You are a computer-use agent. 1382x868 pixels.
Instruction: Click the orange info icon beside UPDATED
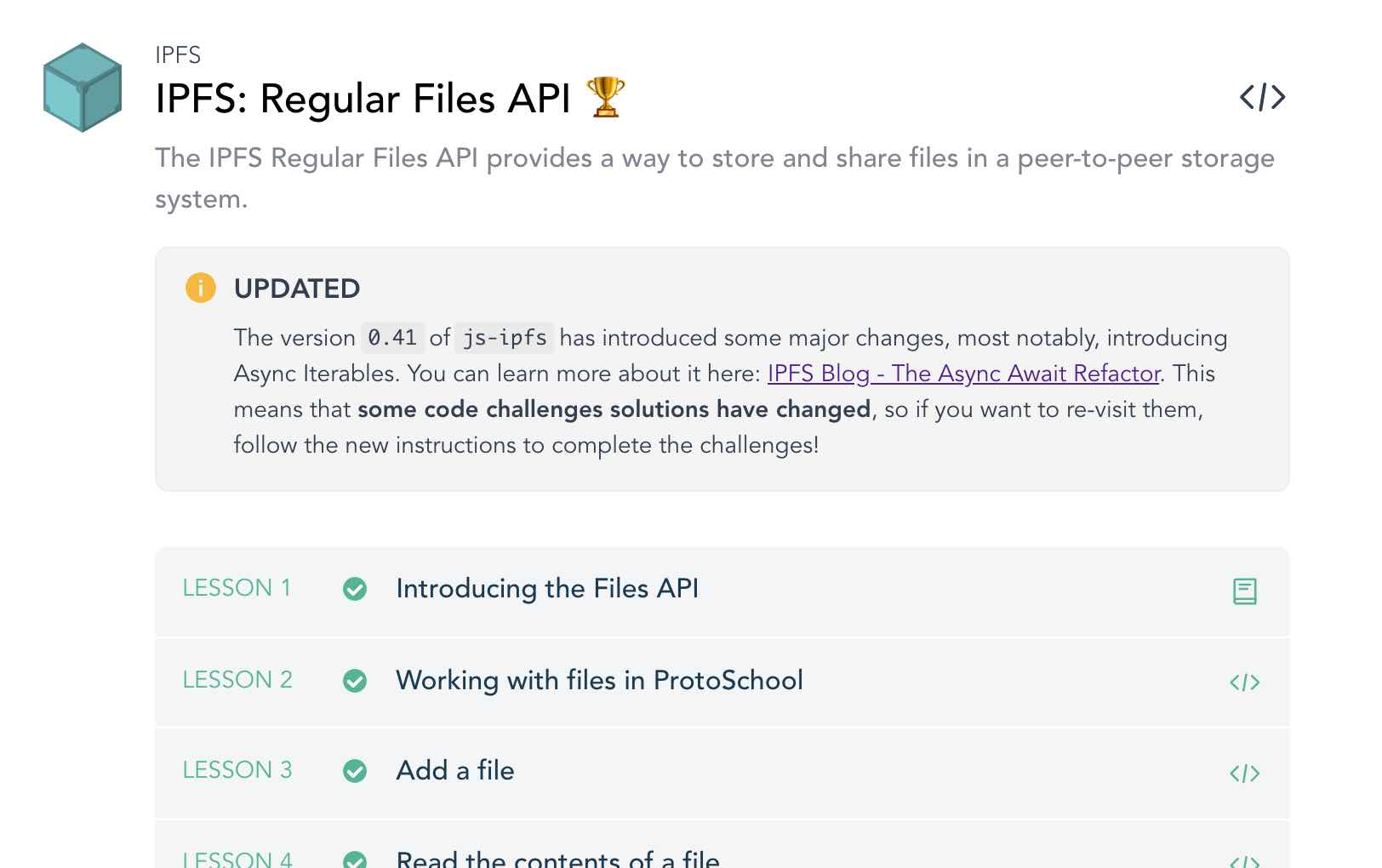tap(201, 288)
